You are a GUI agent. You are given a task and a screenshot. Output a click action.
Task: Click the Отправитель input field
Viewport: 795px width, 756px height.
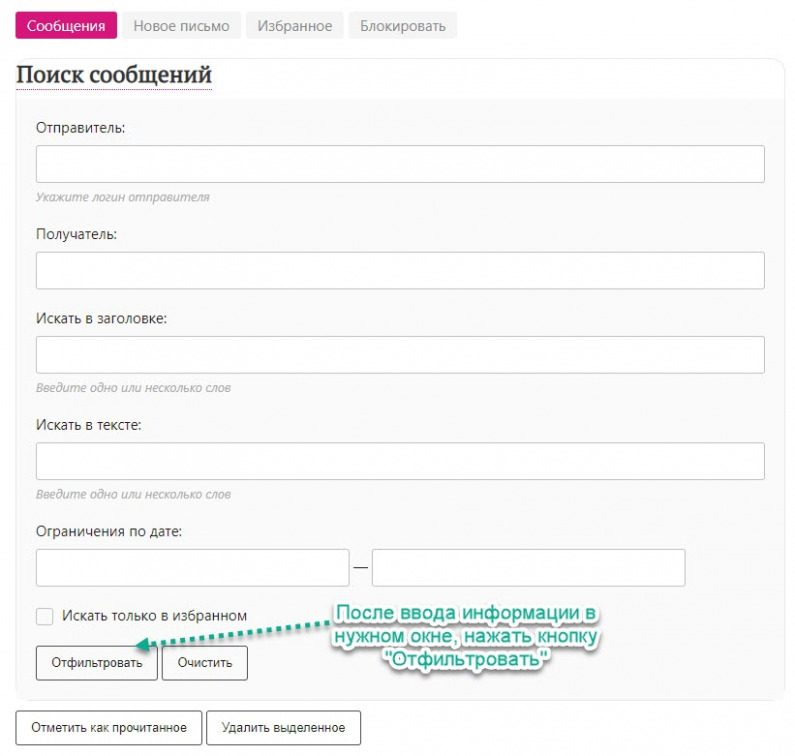click(x=400, y=164)
